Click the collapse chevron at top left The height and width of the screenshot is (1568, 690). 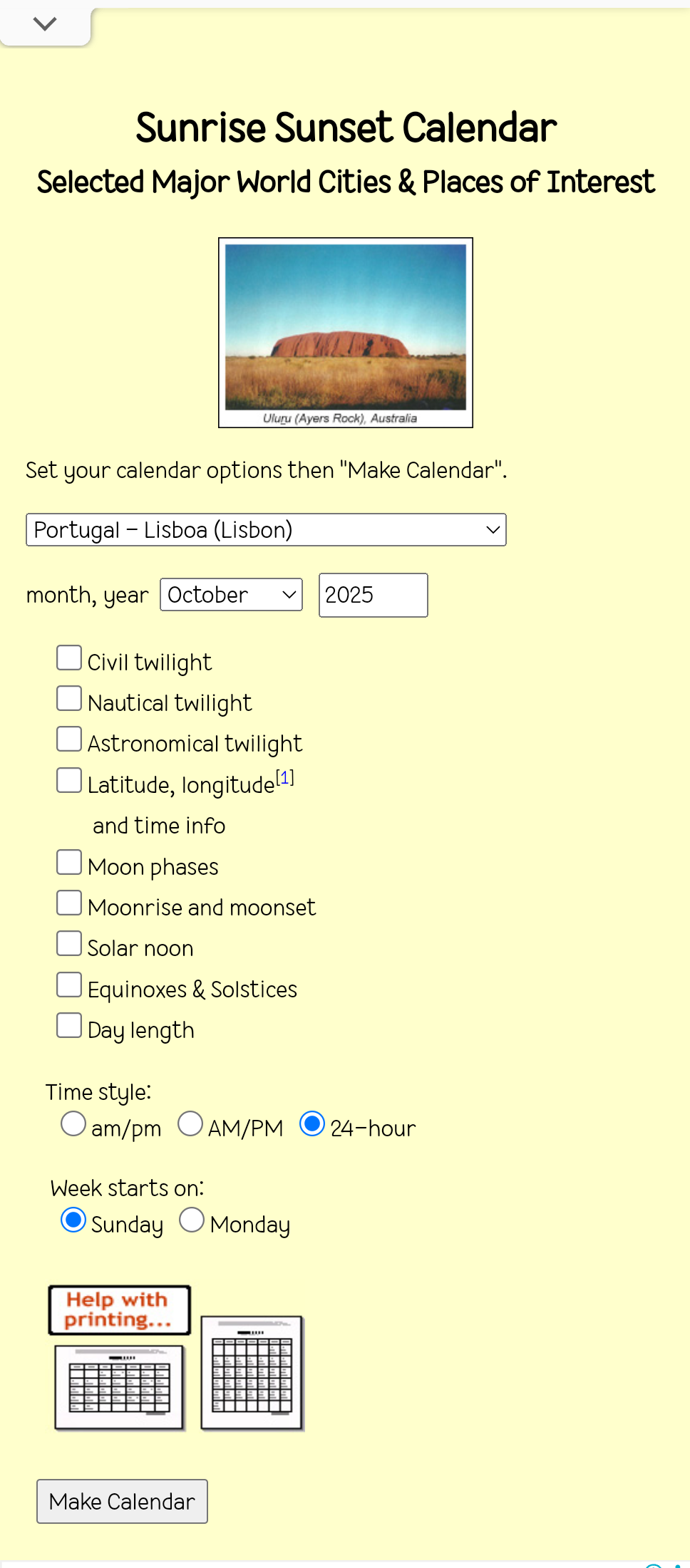click(x=44, y=24)
